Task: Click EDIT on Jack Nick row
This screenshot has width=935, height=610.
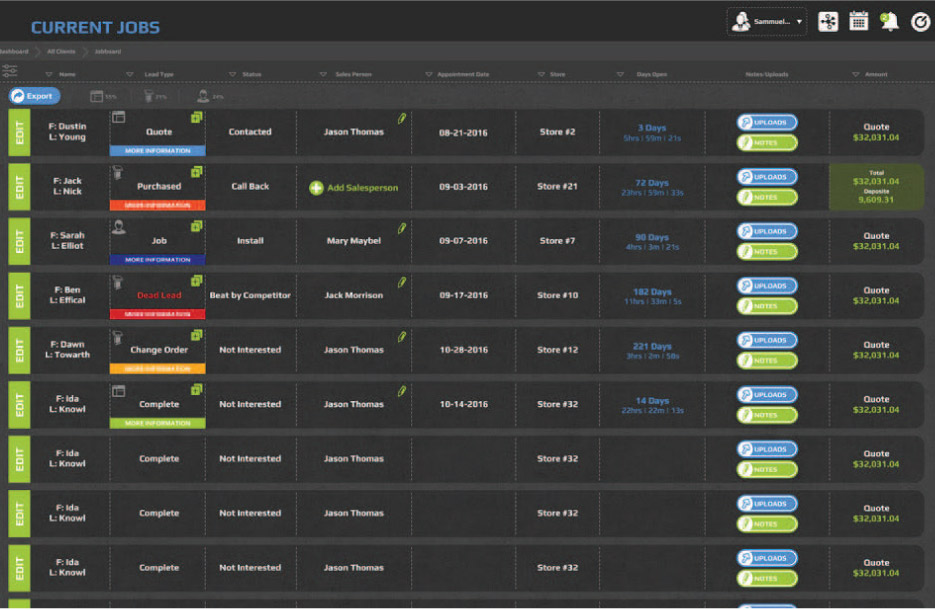Action: pos(19,187)
